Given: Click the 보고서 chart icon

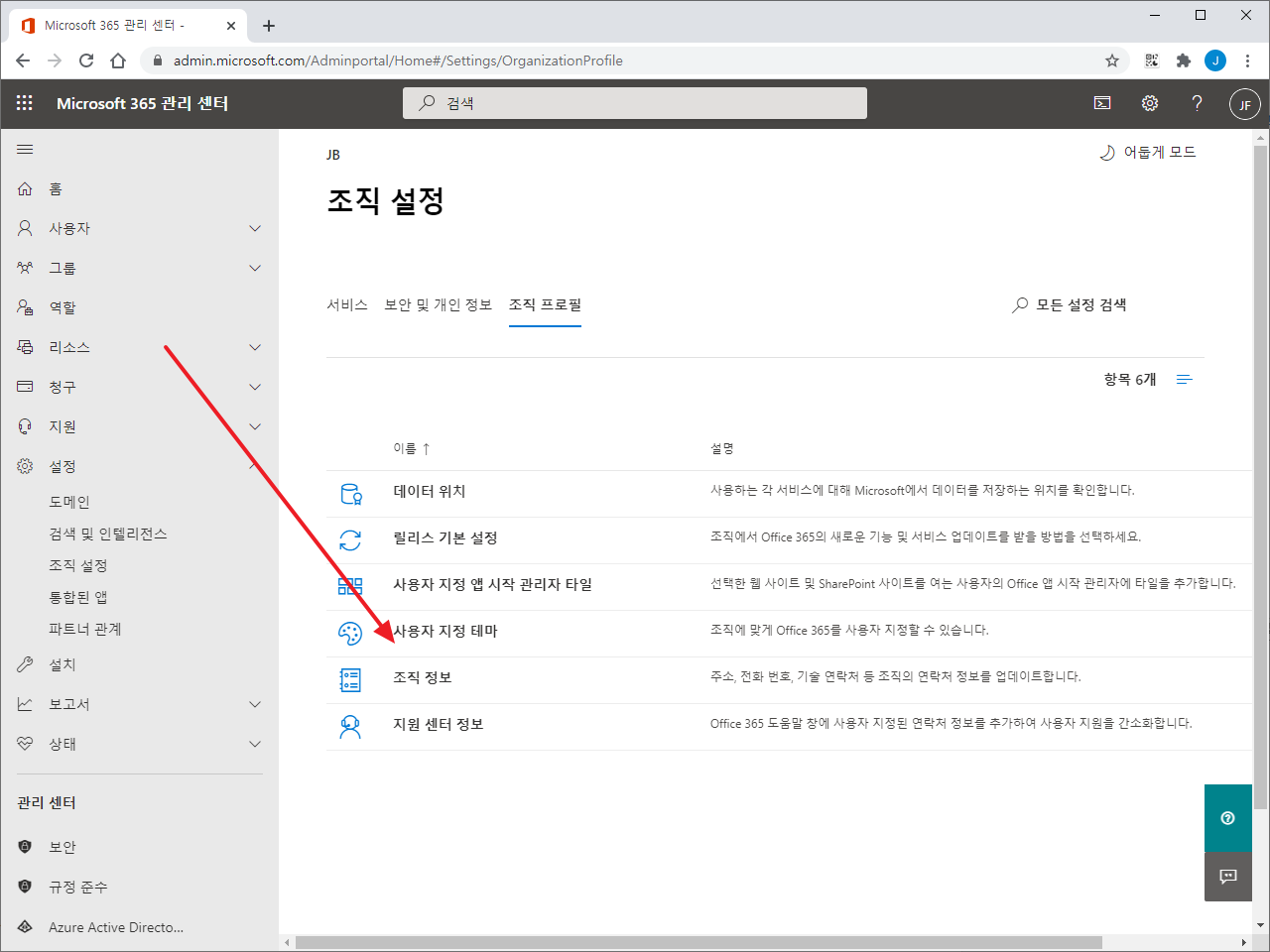Looking at the screenshot, I should [25, 704].
